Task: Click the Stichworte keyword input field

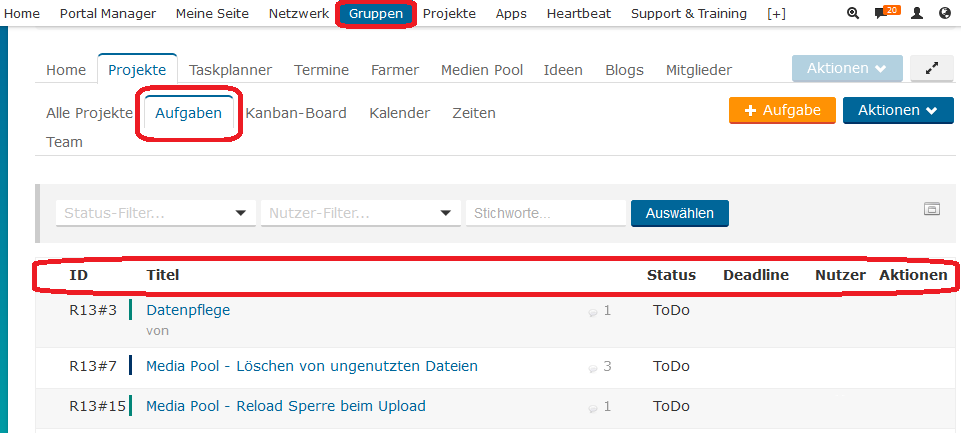Action: tap(546, 213)
